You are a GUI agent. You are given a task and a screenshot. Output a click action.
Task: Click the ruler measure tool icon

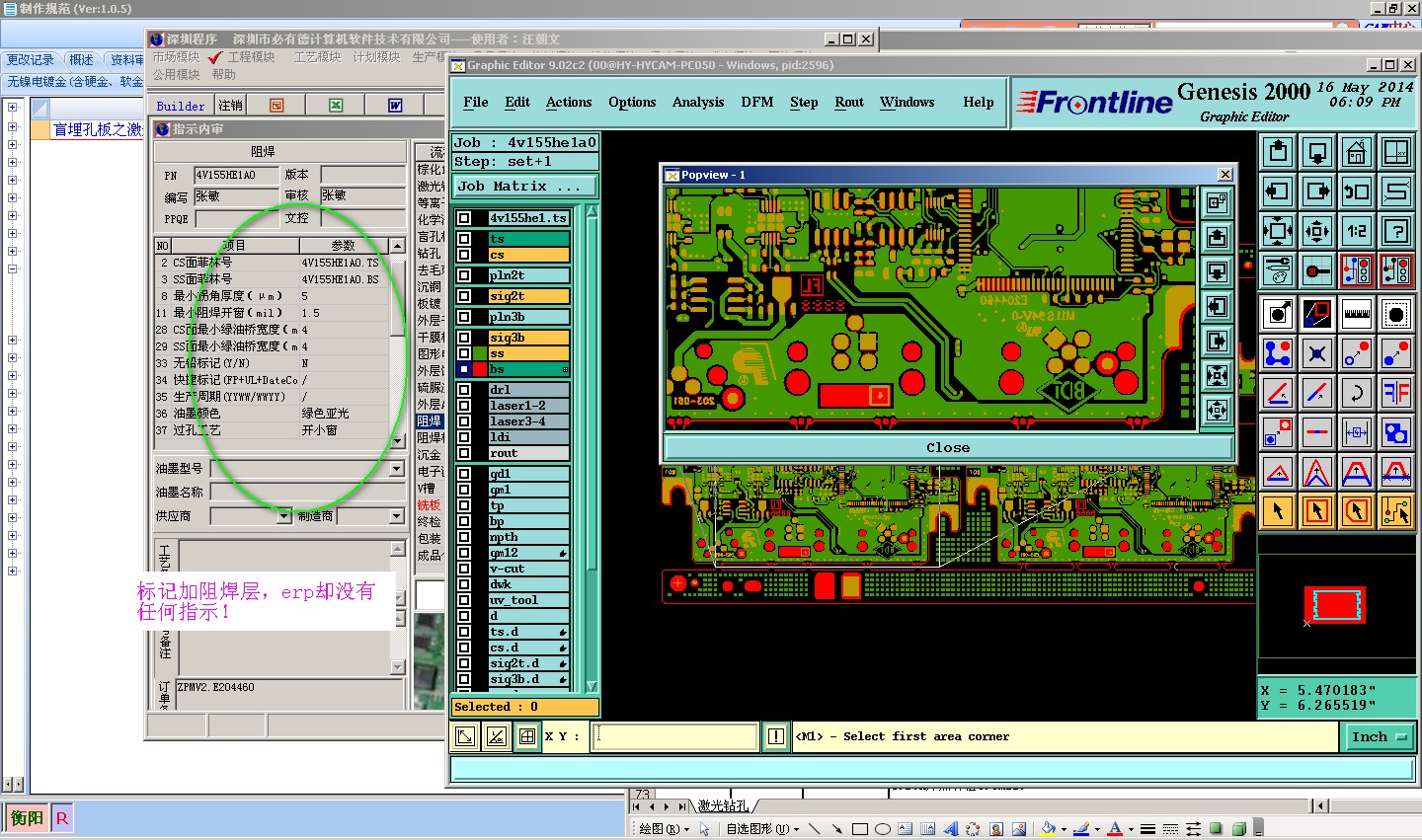coord(1356,315)
